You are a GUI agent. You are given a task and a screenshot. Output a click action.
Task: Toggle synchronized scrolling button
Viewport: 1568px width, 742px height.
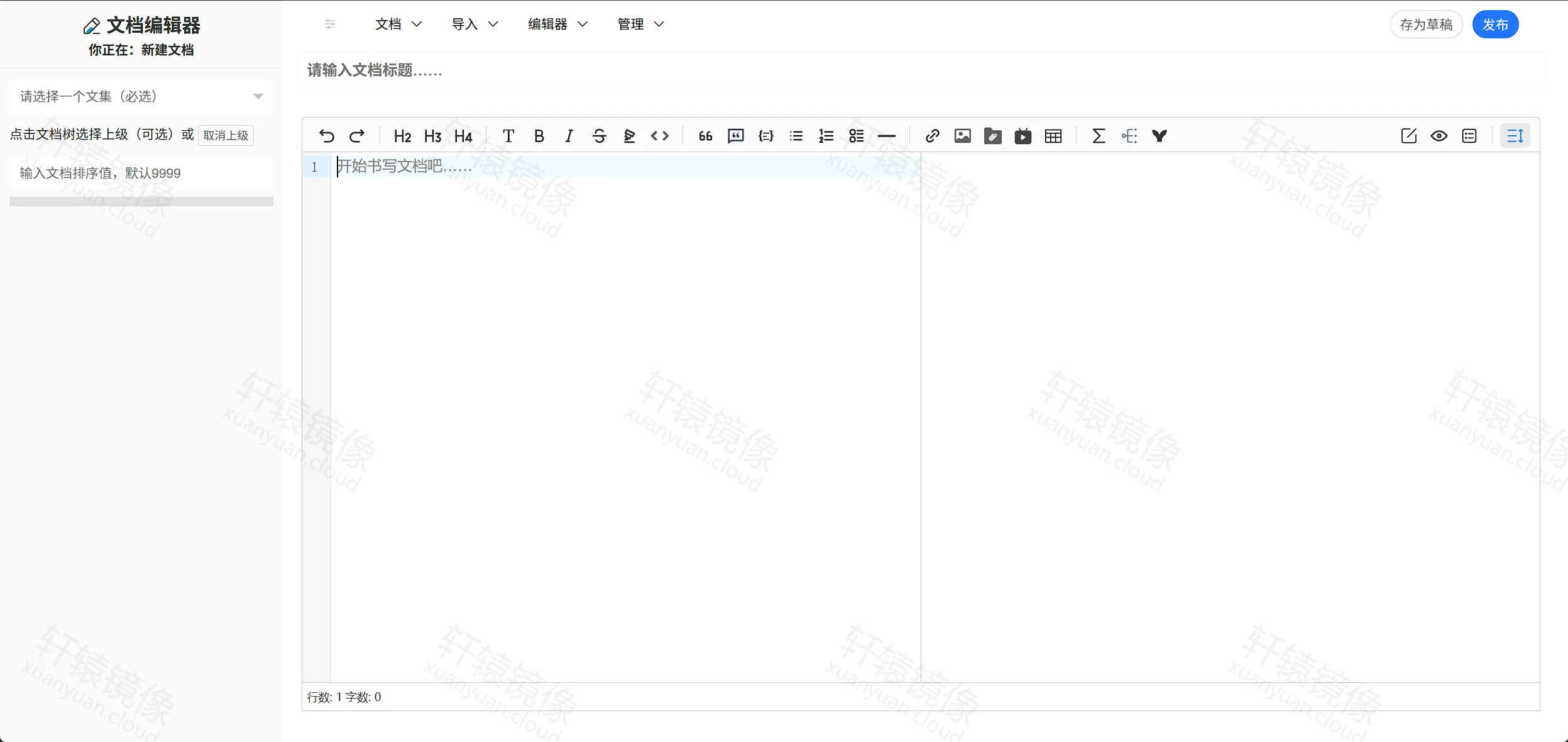click(x=1515, y=136)
